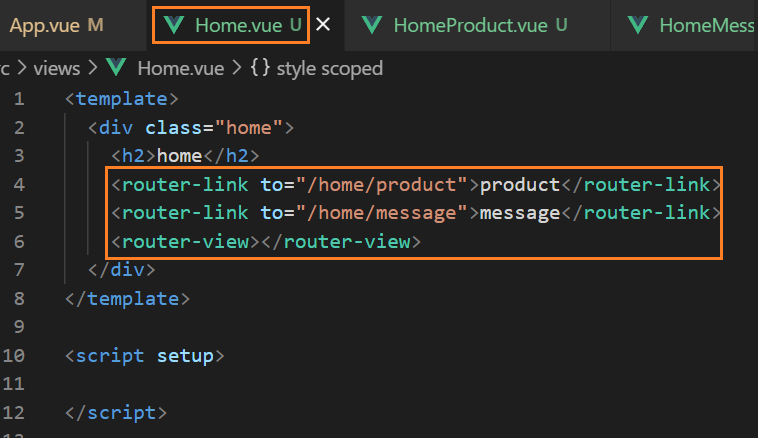The height and width of the screenshot is (438, 758).
Task: Click the 'router-view' opening tag
Action: (185, 242)
